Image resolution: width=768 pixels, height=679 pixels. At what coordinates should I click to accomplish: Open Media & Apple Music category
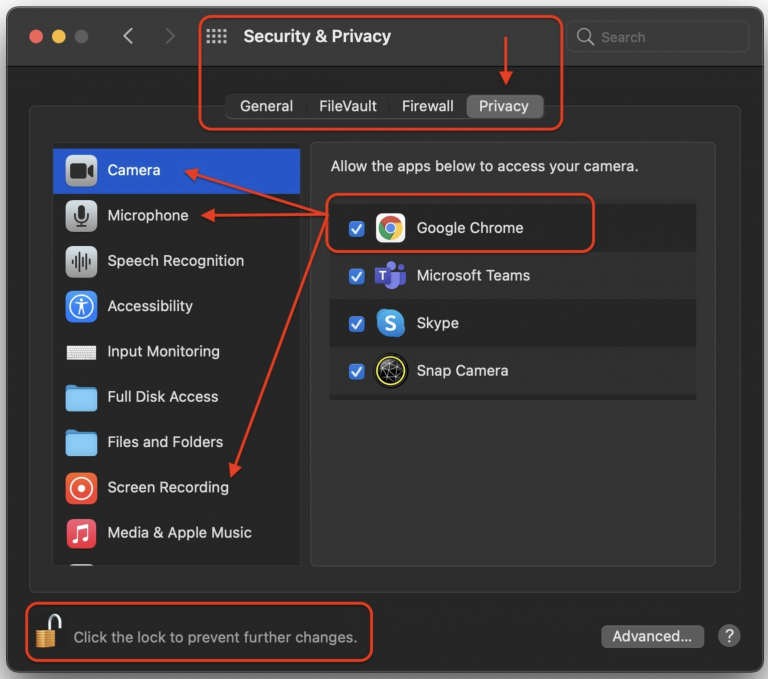click(x=176, y=533)
